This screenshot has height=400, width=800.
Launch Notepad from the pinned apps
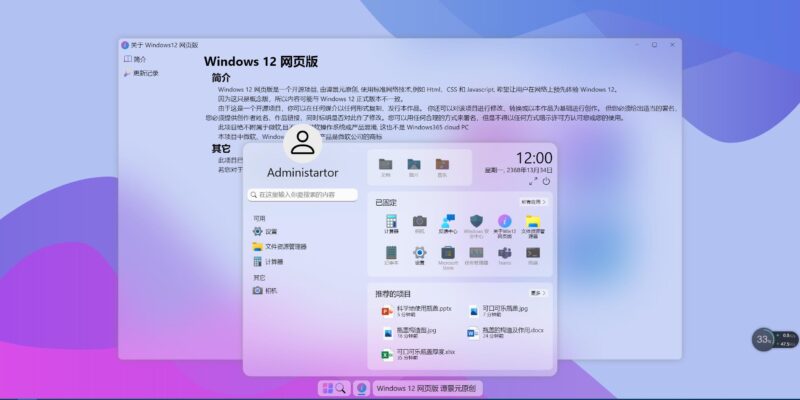[x=391, y=256]
